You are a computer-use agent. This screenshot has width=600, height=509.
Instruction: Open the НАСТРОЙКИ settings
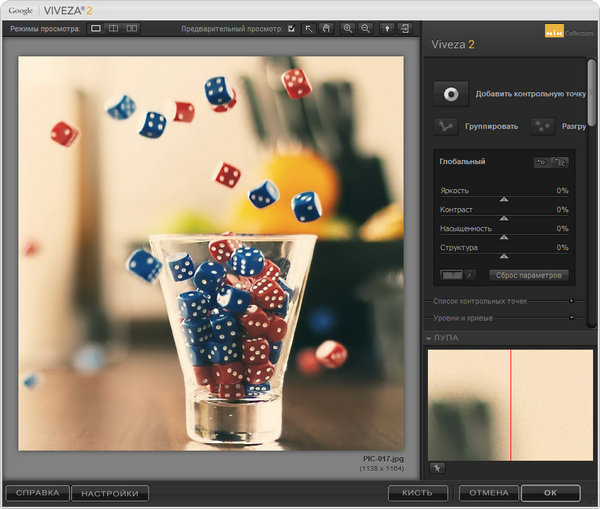click(x=110, y=493)
